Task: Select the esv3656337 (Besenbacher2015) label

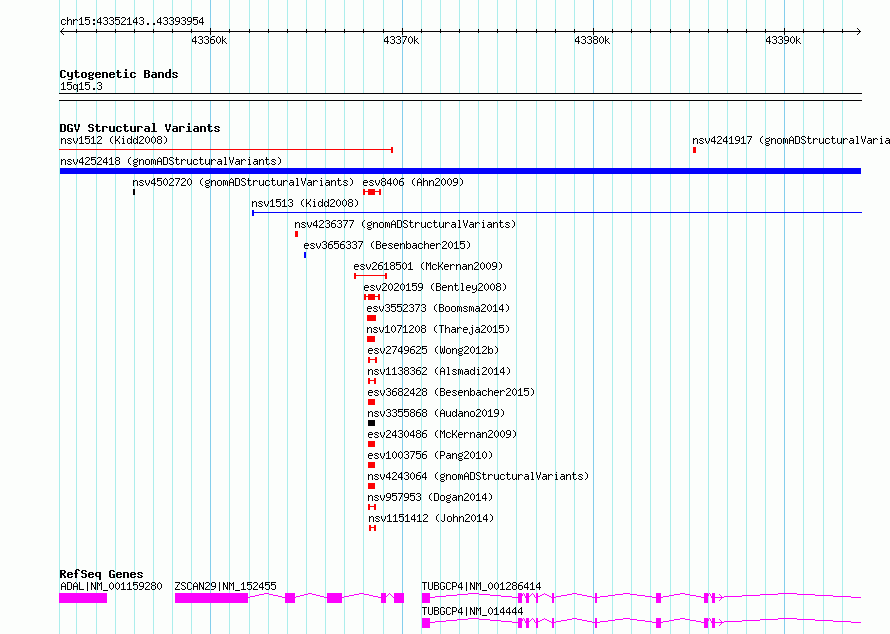Action: coord(387,245)
